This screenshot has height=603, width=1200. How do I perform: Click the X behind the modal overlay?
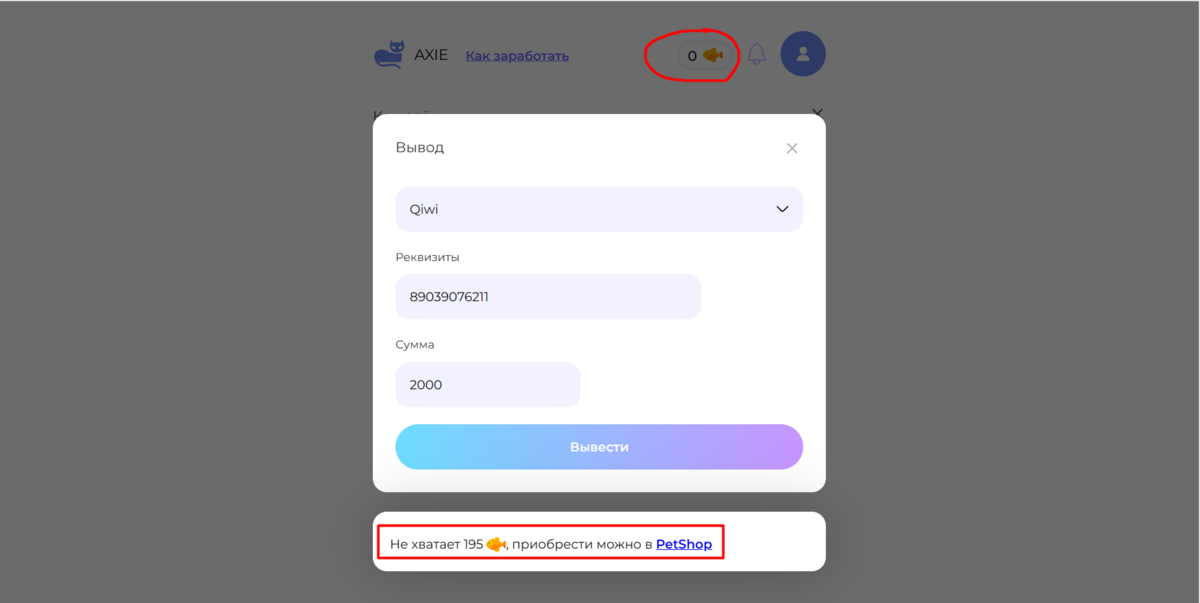click(818, 113)
